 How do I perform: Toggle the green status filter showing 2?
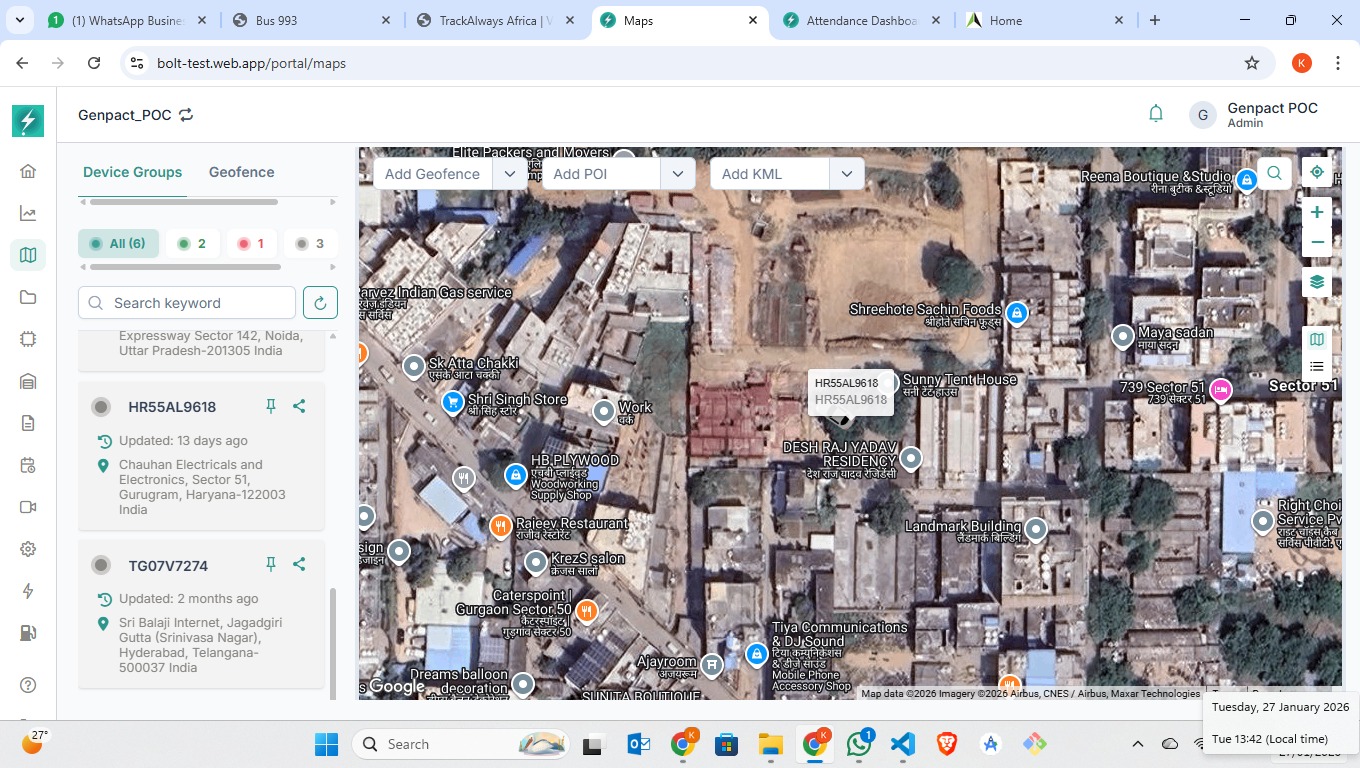pos(192,243)
